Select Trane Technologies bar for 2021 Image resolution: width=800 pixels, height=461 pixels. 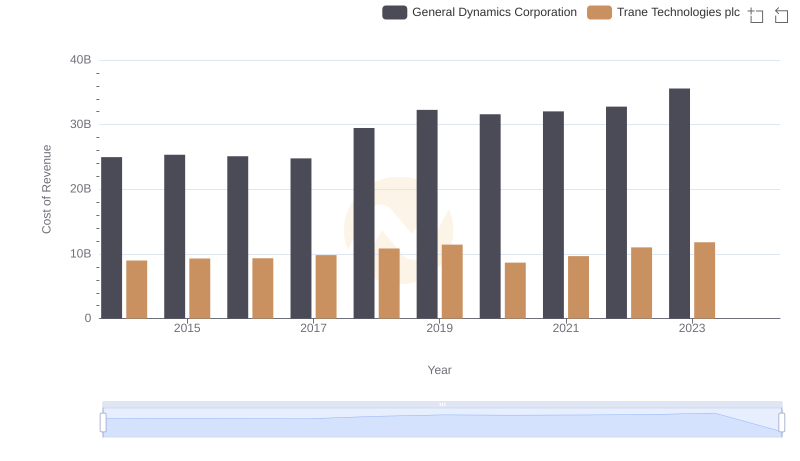coord(578,287)
